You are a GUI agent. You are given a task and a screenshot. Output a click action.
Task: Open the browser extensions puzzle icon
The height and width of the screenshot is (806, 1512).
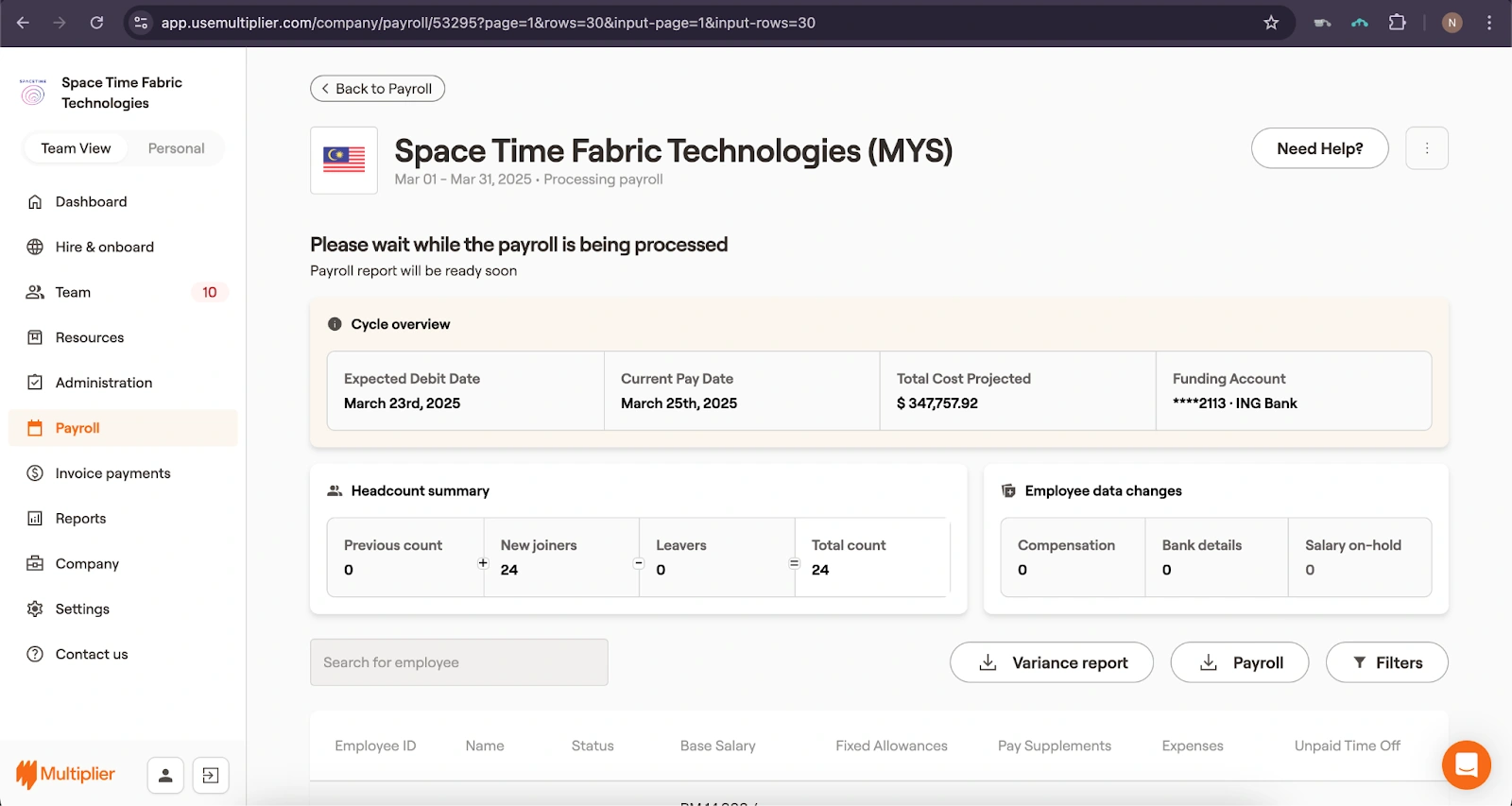click(1397, 23)
